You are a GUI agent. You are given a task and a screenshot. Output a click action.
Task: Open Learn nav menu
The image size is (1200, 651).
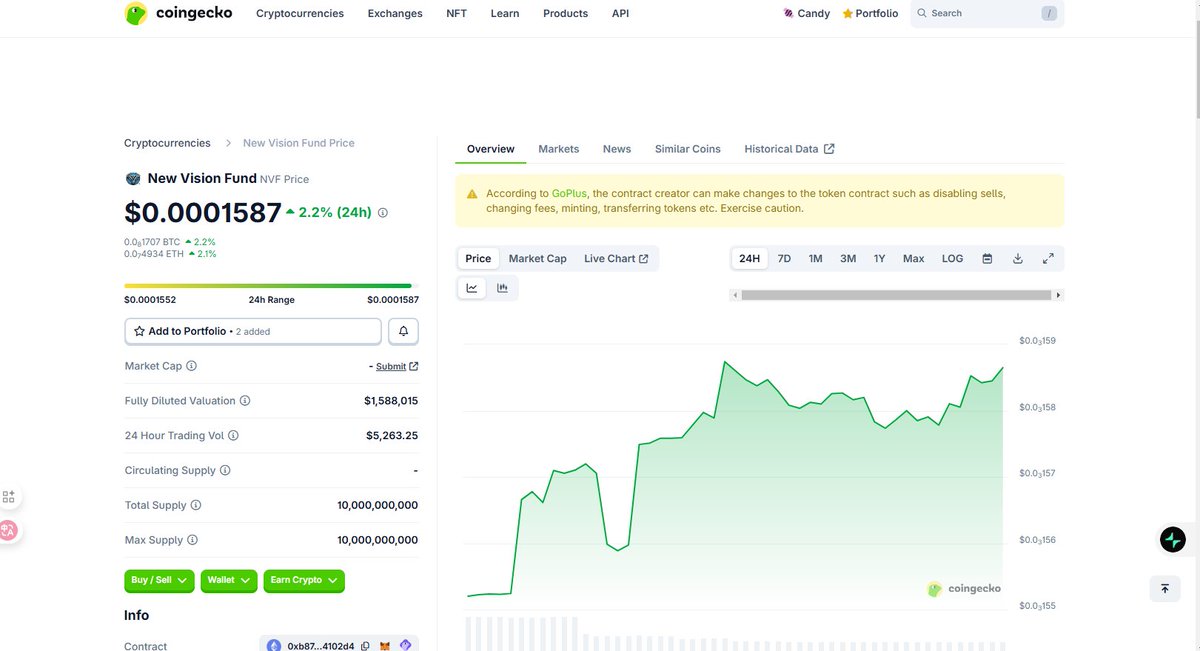pos(505,14)
